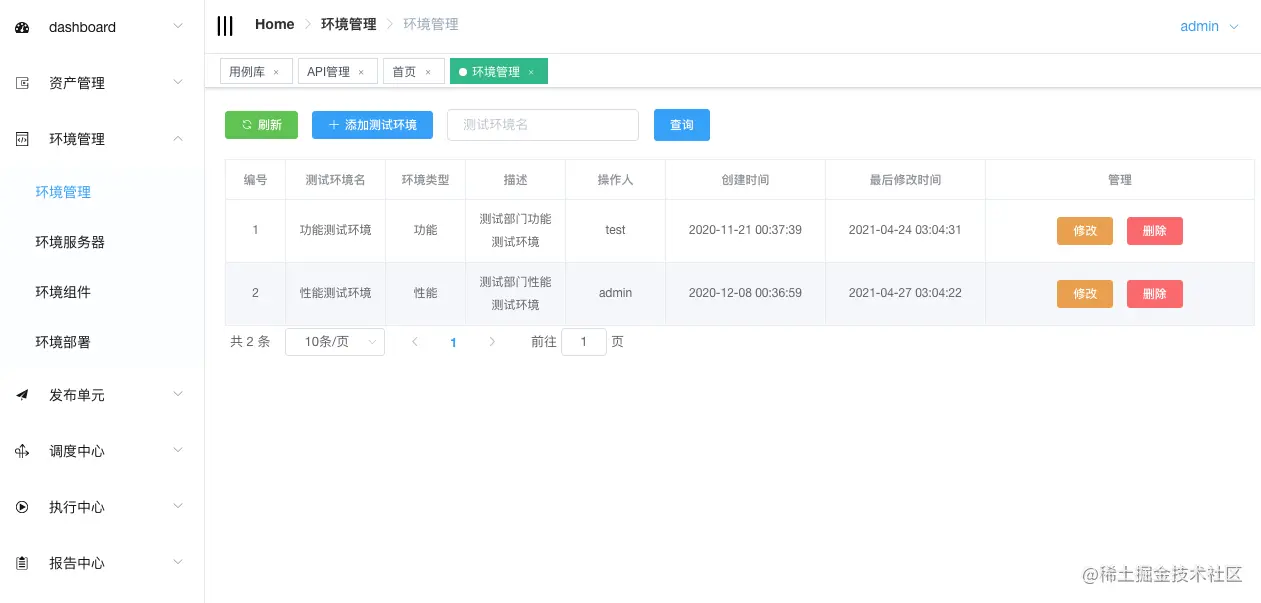Click the 测试部门性能测试环境 description cell
The image size is (1261, 603).
coord(515,293)
